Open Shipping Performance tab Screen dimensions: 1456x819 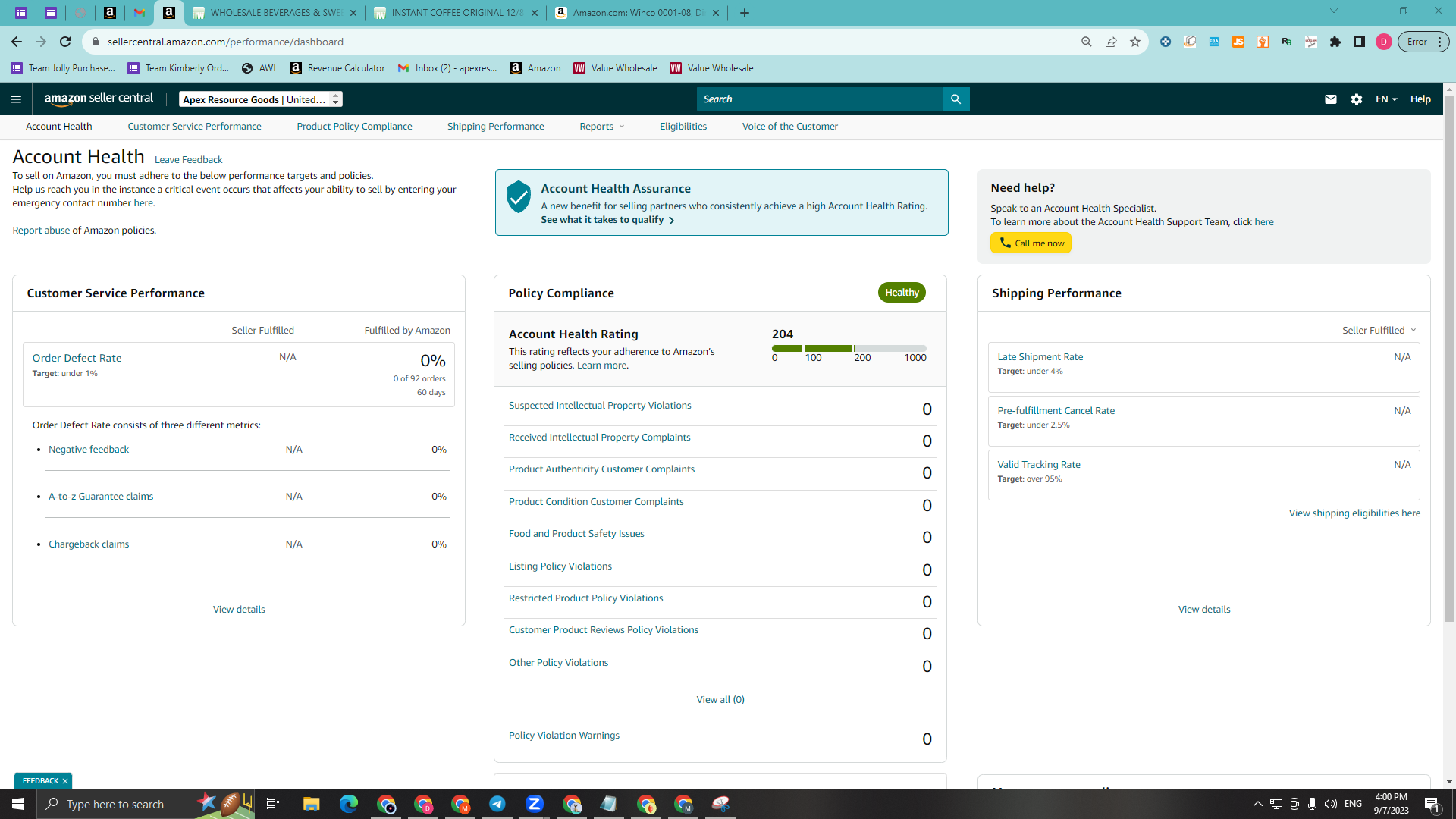click(x=496, y=127)
